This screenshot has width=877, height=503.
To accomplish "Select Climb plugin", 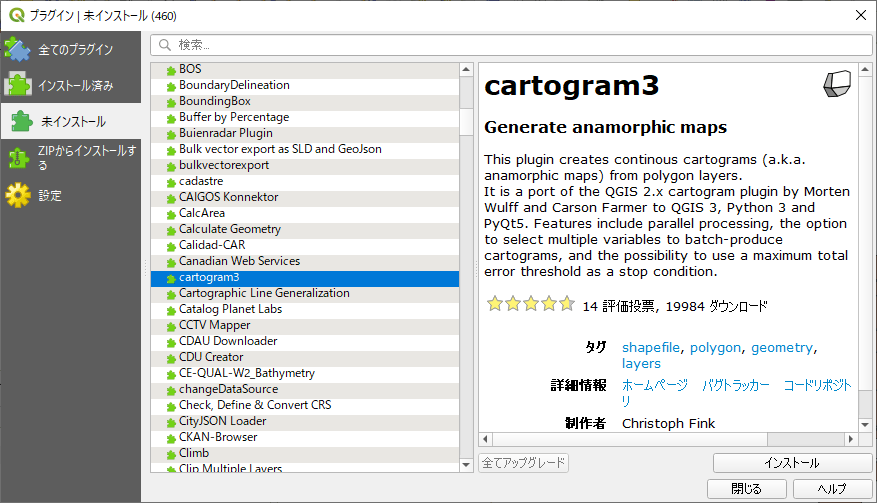I will [305, 453].
